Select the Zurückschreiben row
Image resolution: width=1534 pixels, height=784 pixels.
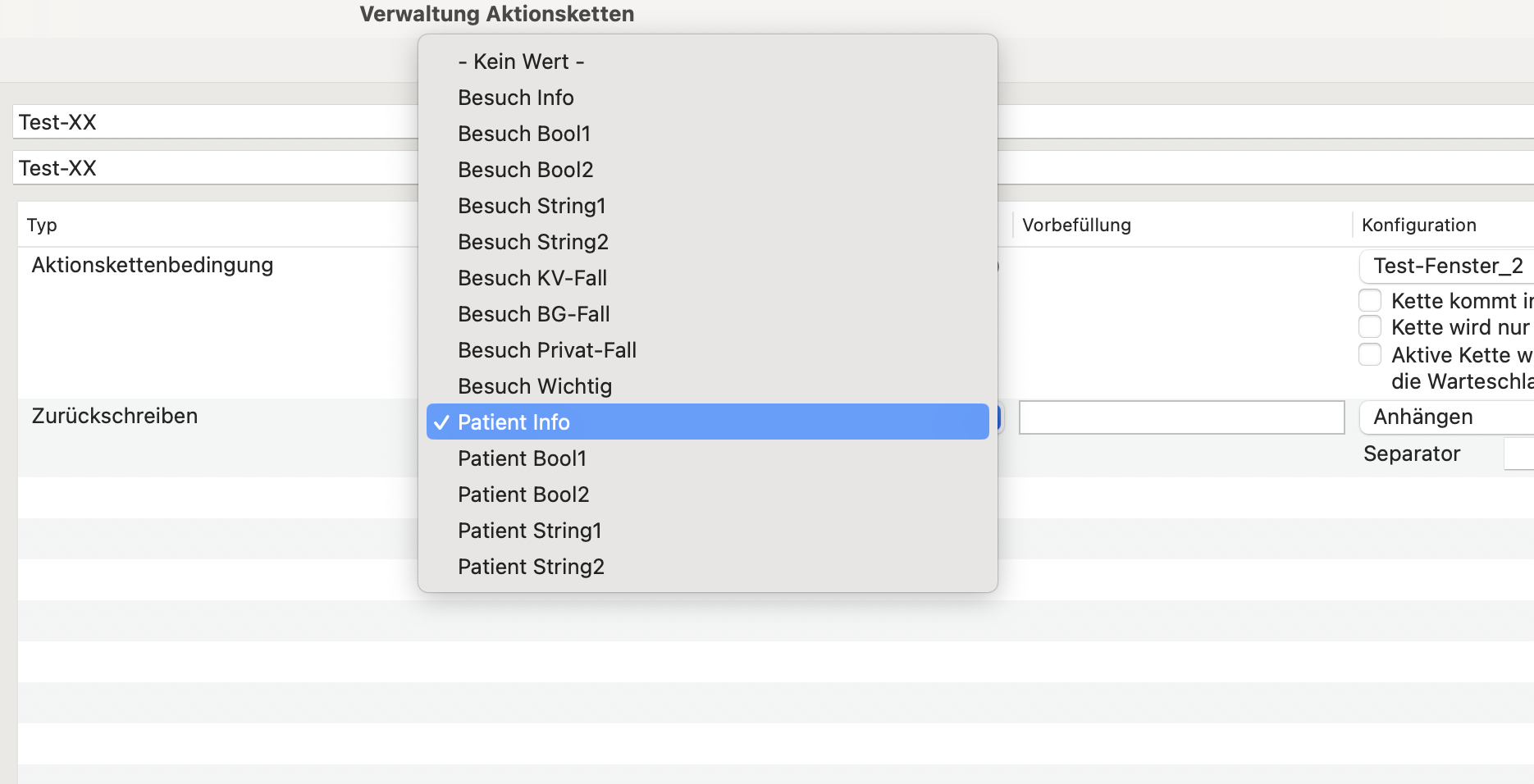click(776, 438)
